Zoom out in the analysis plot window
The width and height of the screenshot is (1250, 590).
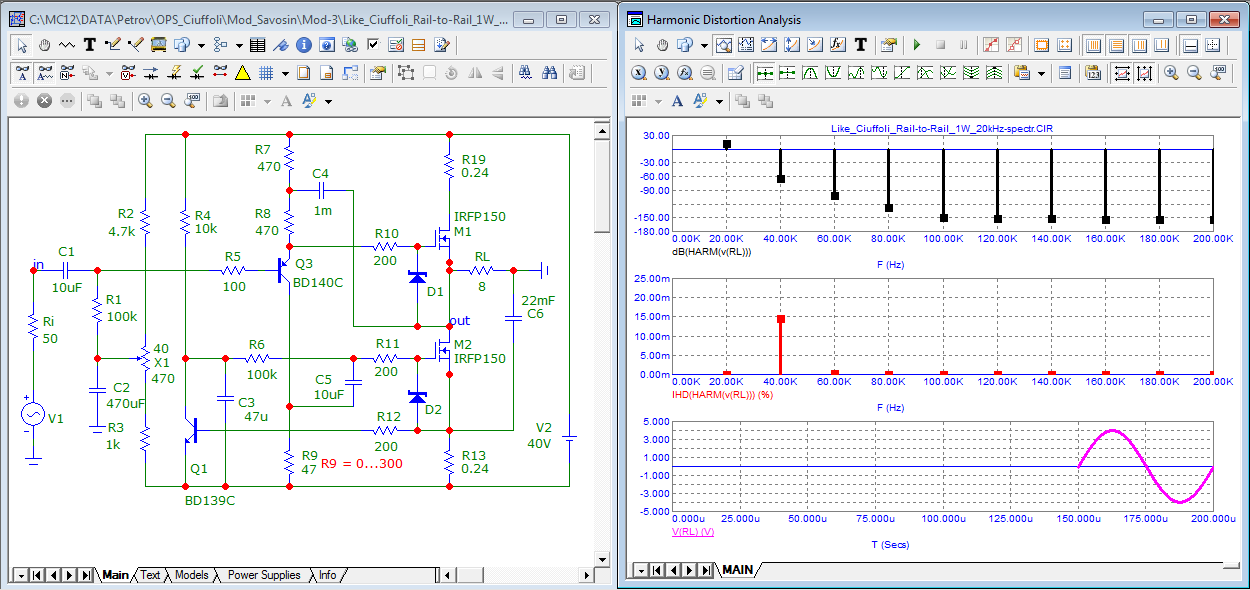tap(1194, 72)
